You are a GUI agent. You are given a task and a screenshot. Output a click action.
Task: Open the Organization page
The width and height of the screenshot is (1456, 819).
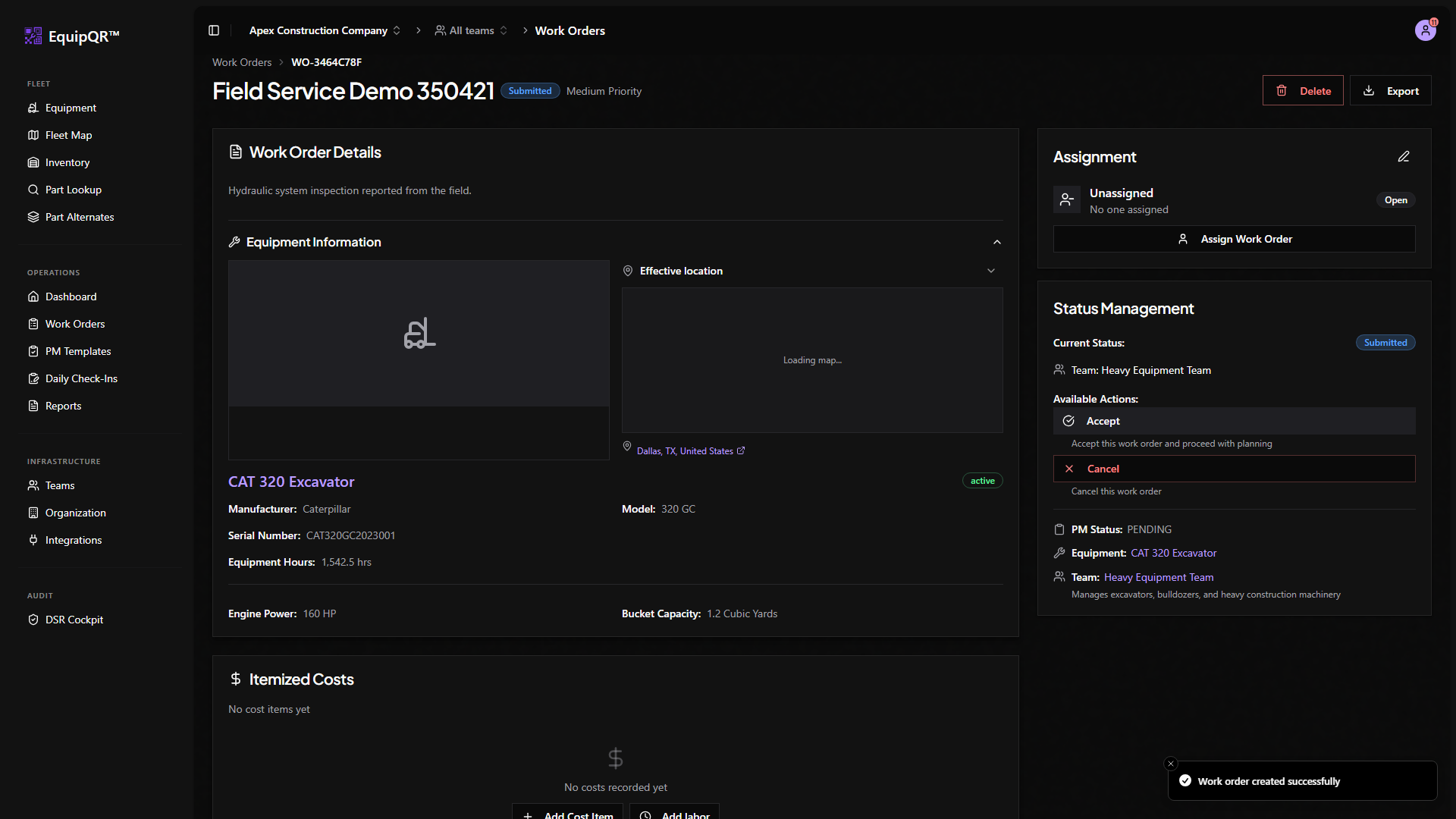point(75,513)
